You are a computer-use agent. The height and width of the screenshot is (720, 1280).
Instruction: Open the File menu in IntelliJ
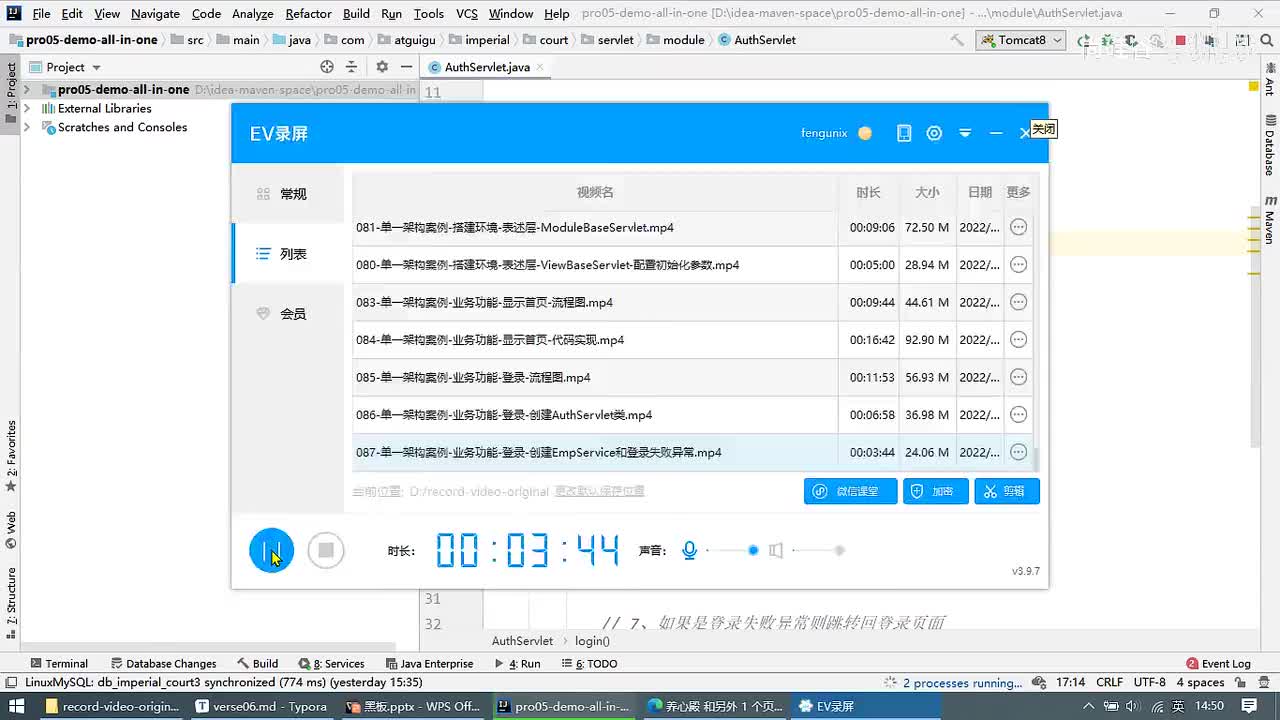coord(41,13)
